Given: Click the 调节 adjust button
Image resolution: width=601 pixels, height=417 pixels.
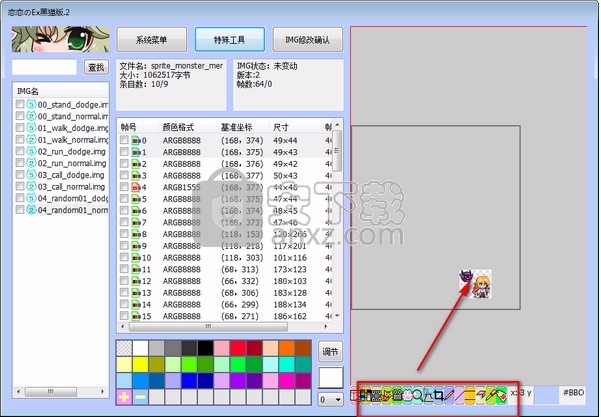Looking at the screenshot, I should click(330, 351).
